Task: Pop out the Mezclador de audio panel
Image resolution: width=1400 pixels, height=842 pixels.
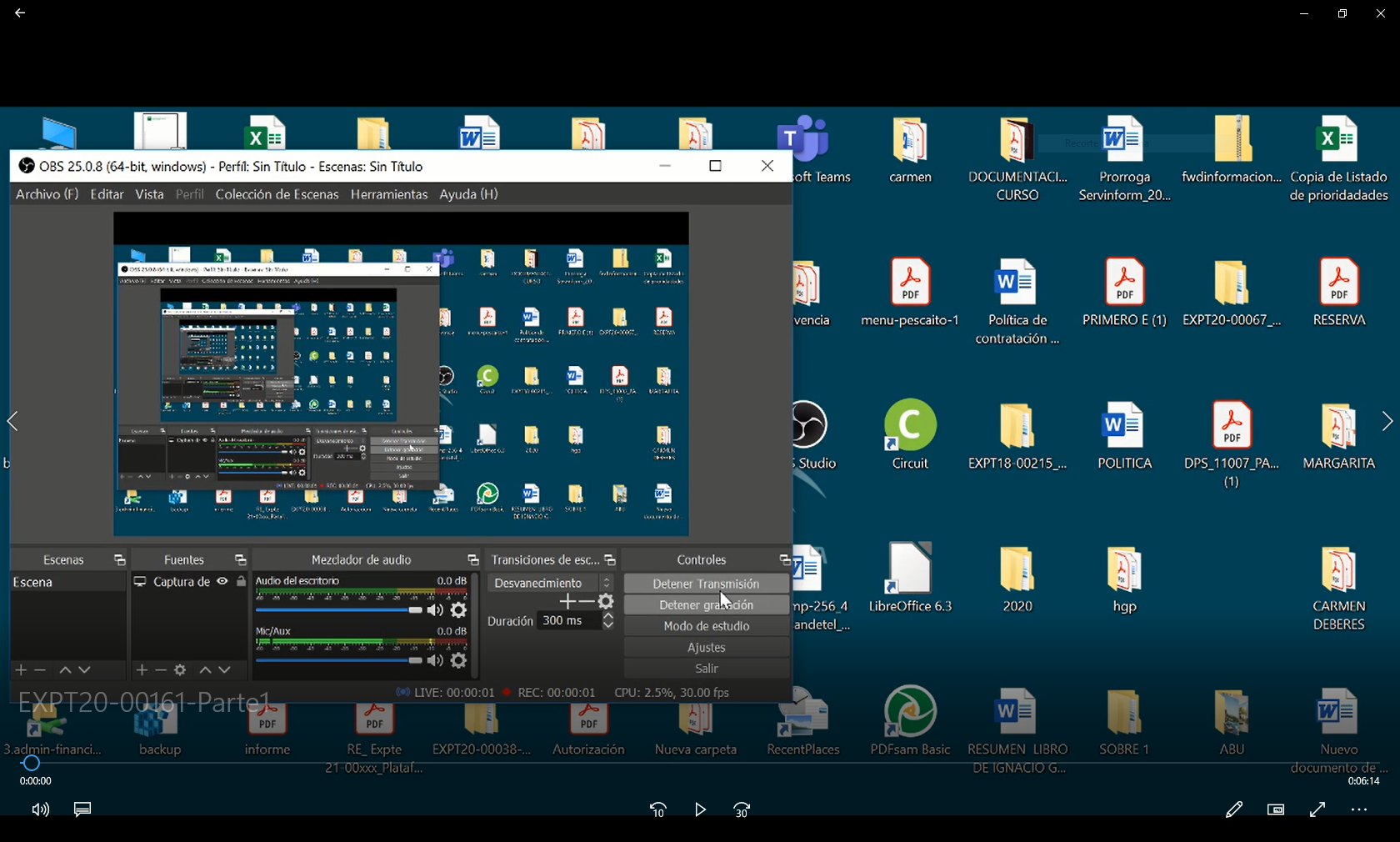Action: (472, 560)
